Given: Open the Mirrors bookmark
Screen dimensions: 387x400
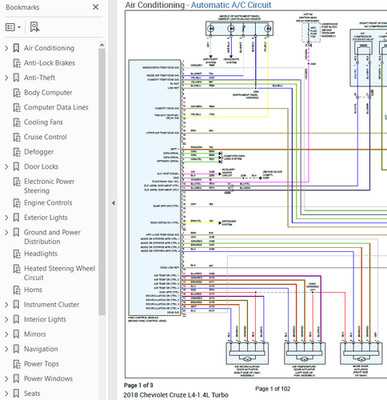Looking at the screenshot, I should pos(35,334).
